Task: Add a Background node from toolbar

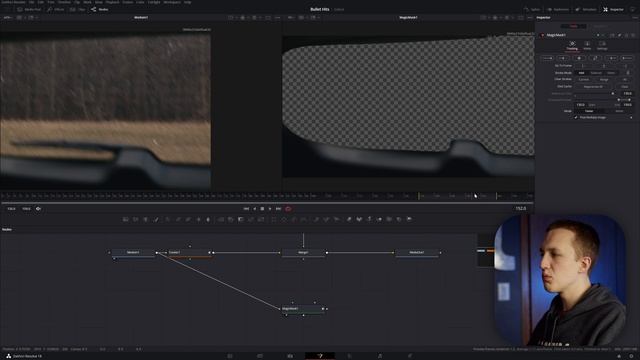Action: pos(126,220)
